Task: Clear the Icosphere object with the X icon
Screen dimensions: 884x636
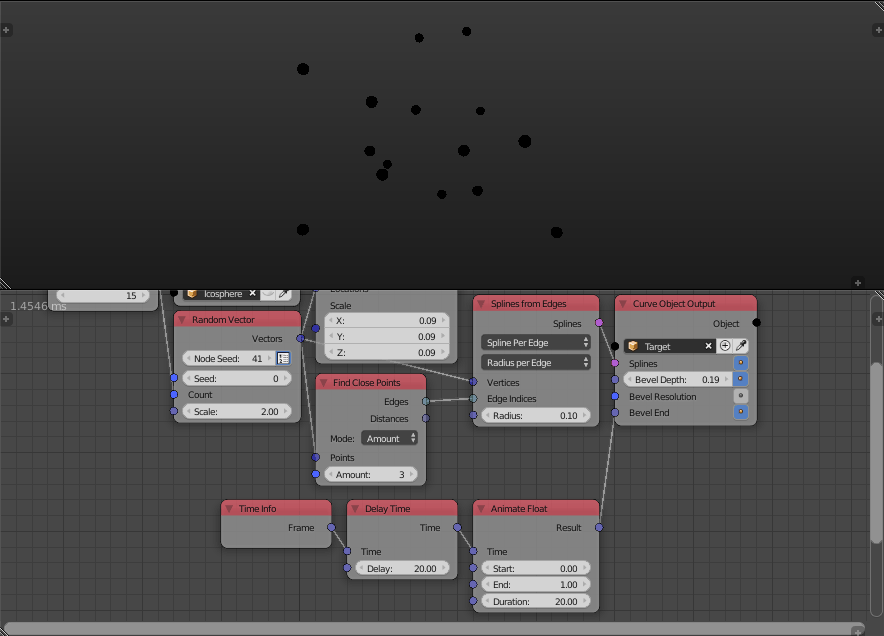Action: 253,293
